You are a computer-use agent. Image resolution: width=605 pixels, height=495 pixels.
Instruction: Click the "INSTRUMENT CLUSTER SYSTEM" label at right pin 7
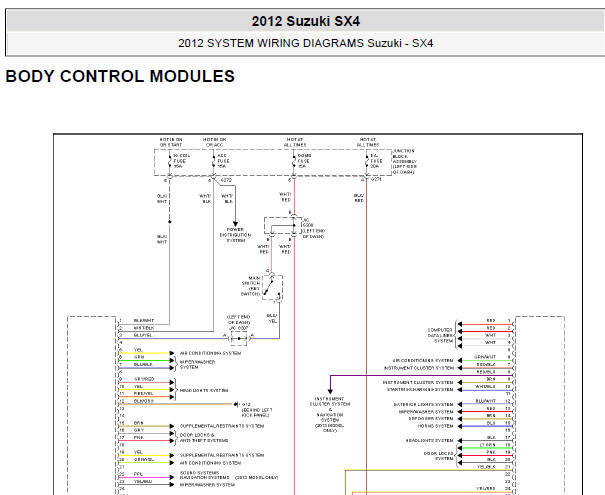point(419,368)
